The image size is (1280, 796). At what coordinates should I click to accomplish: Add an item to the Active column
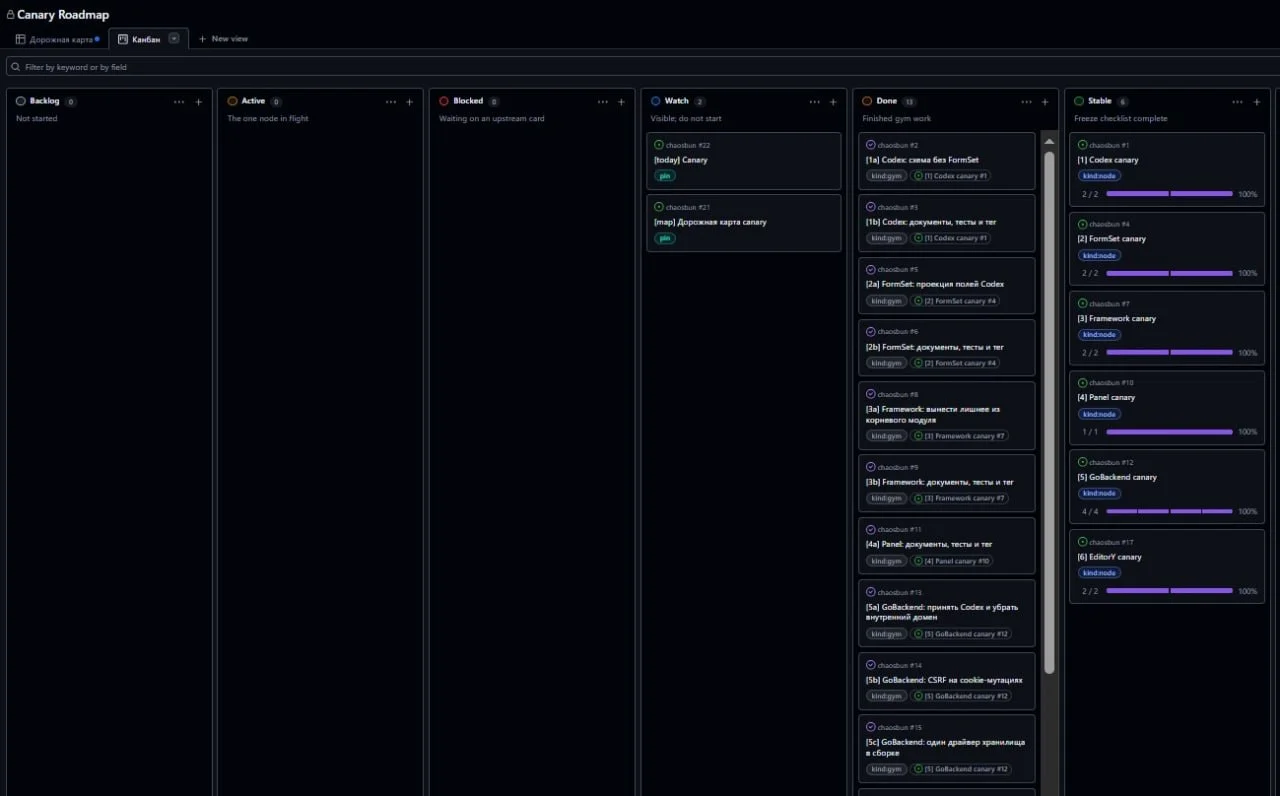point(409,101)
